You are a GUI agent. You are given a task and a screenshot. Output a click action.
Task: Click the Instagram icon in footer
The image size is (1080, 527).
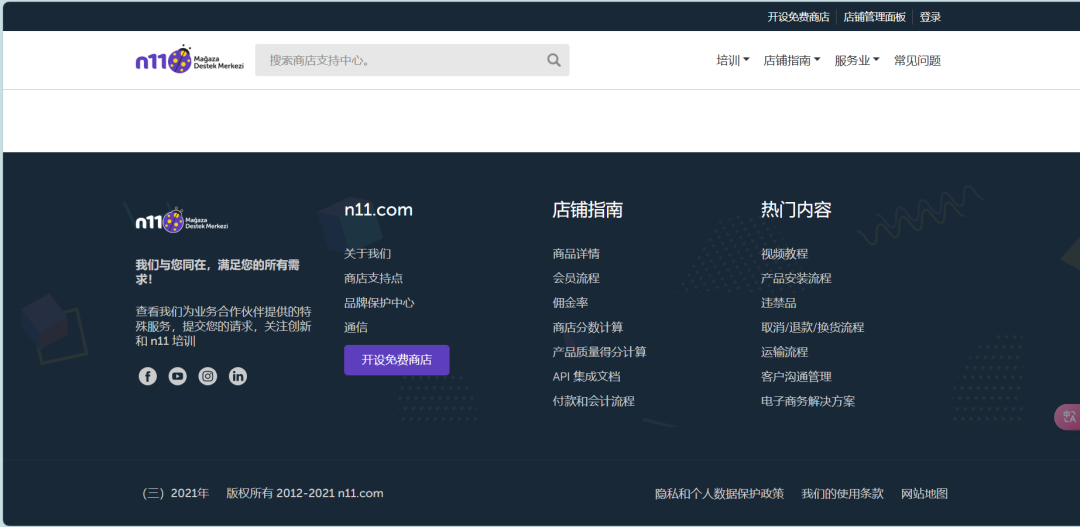pos(207,376)
